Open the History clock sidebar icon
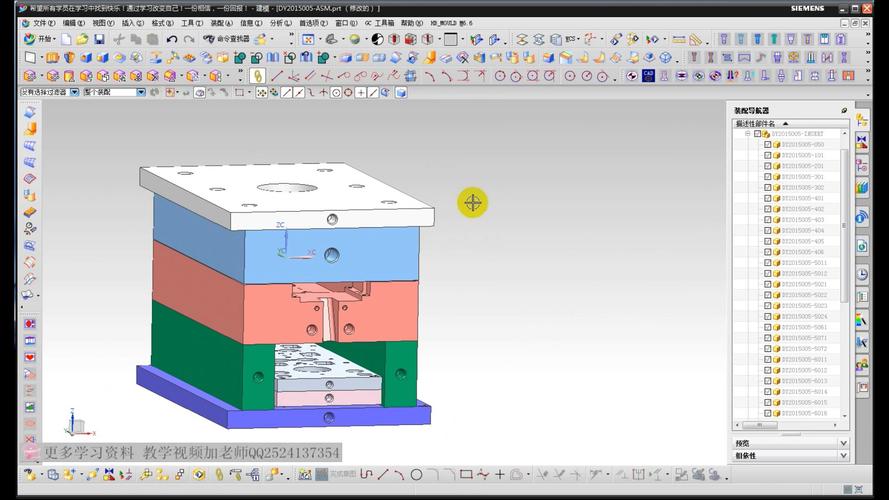The image size is (889, 500). [862, 275]
